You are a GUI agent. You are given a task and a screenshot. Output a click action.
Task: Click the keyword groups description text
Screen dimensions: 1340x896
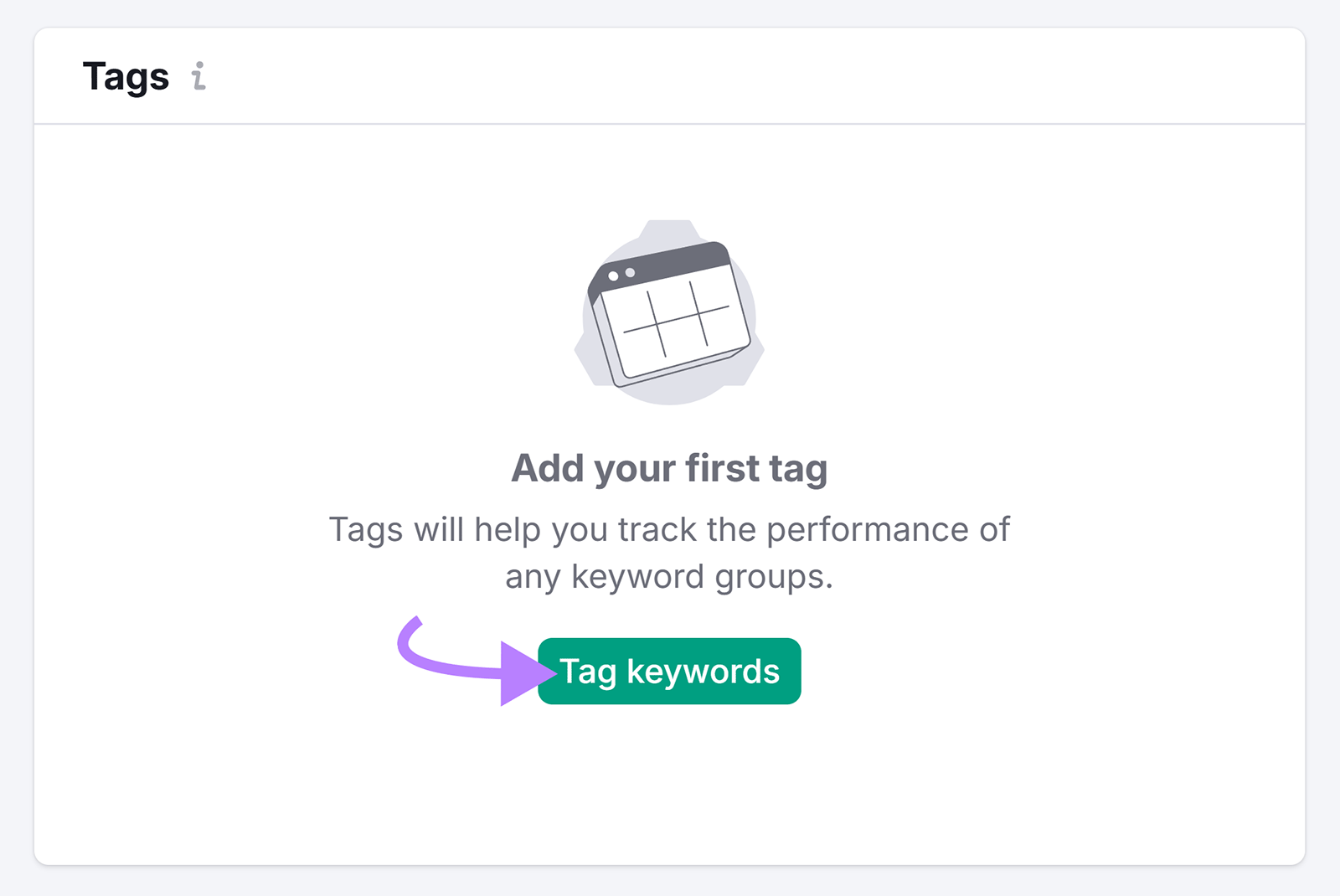click(x=669, y=553)
